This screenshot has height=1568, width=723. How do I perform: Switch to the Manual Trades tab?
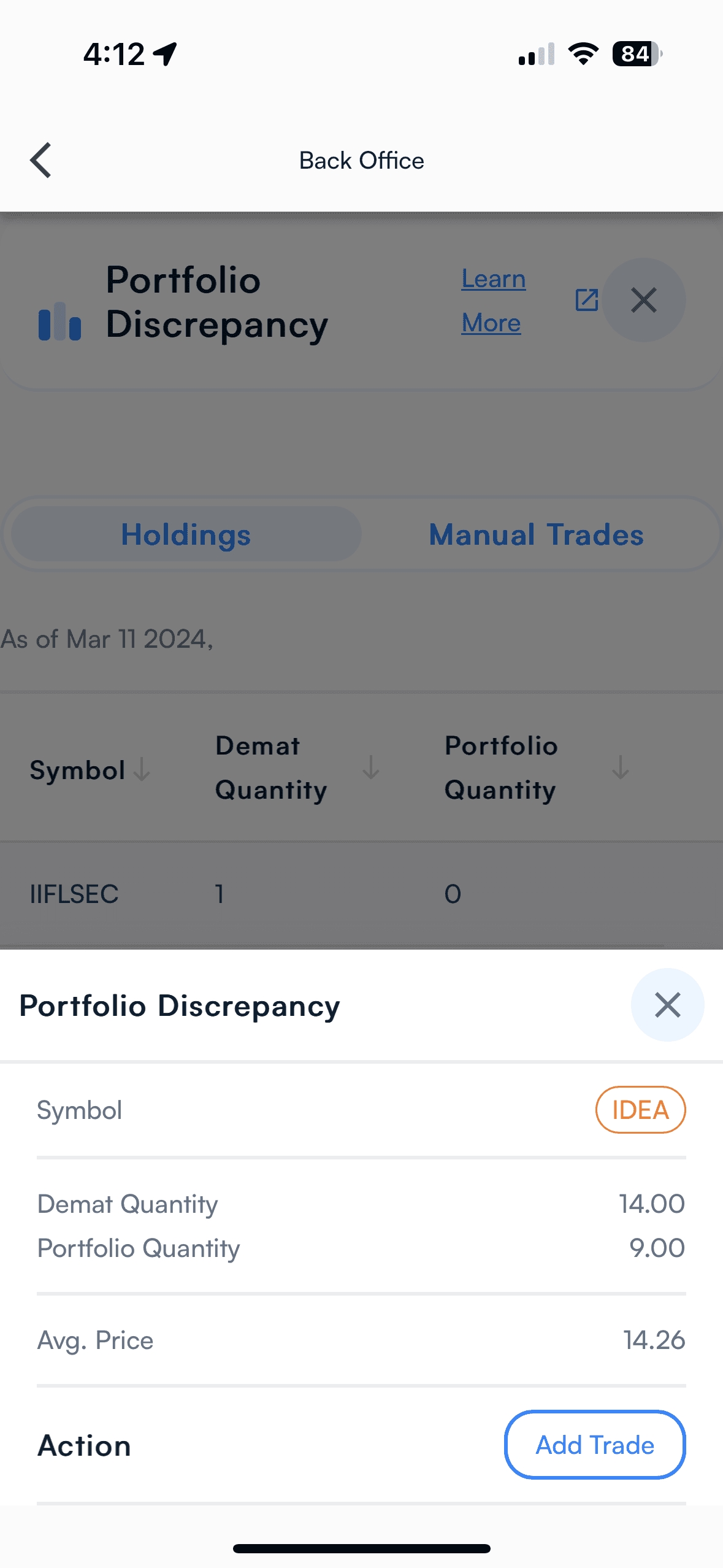click(x=536, y=534)
